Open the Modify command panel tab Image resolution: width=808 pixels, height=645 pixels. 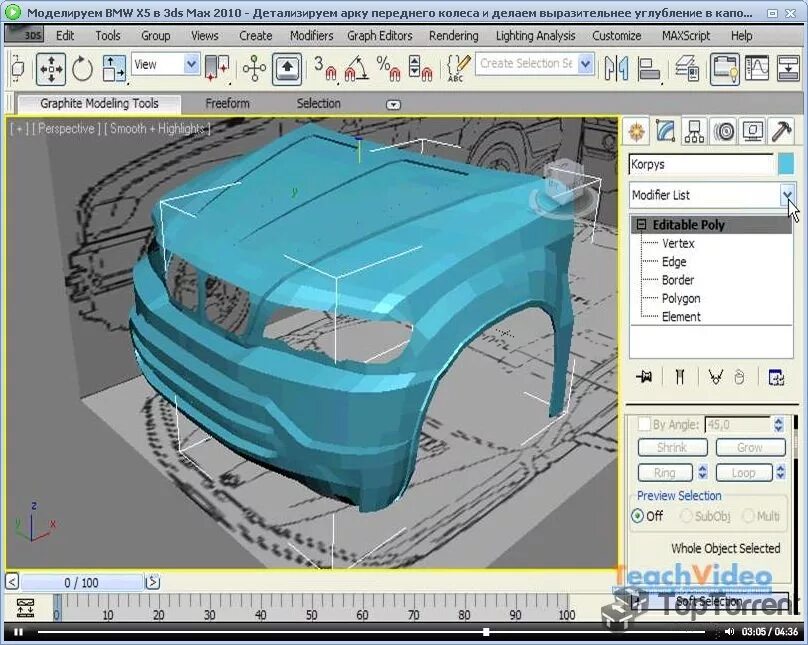click(665, 131)
